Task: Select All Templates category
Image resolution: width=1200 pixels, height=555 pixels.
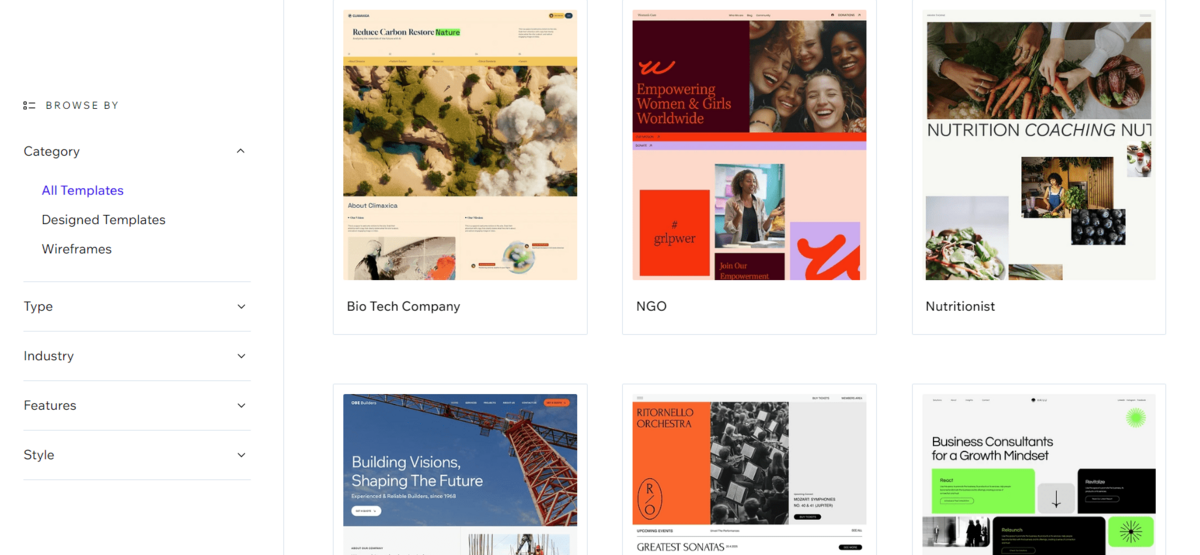Action: (82, 190)
